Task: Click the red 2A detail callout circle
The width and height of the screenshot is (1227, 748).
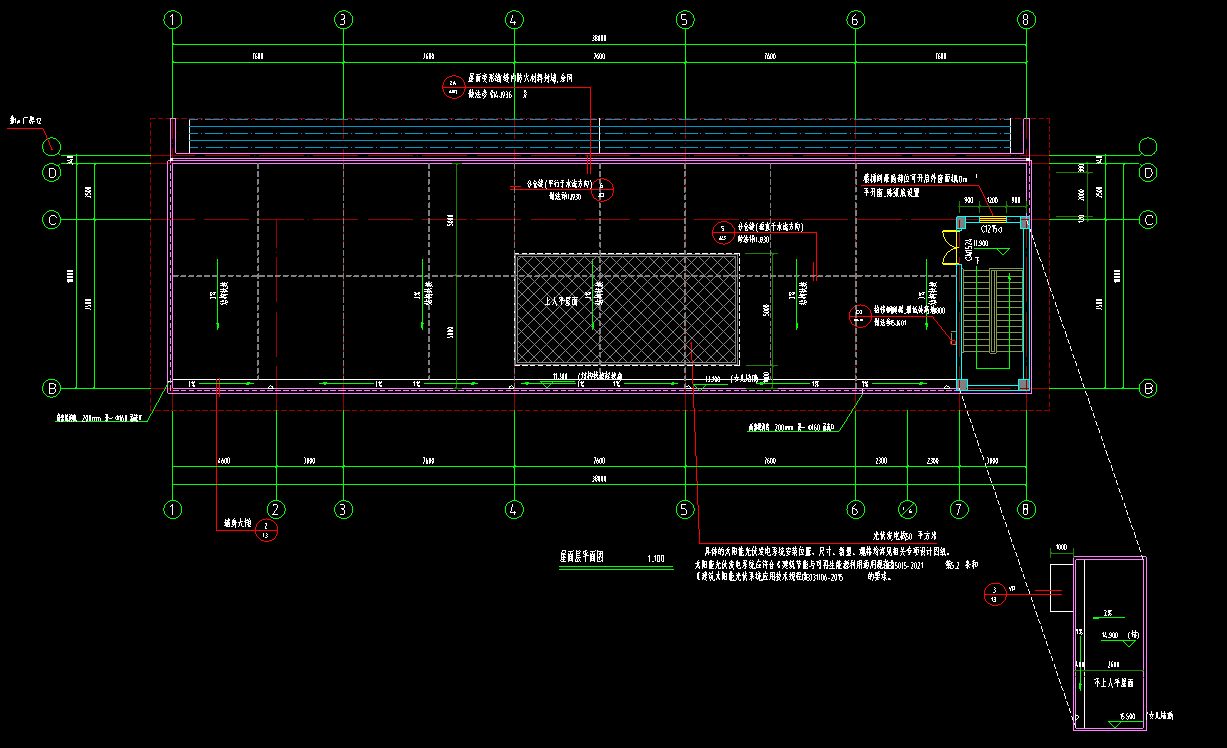Action: click(453, 87)
